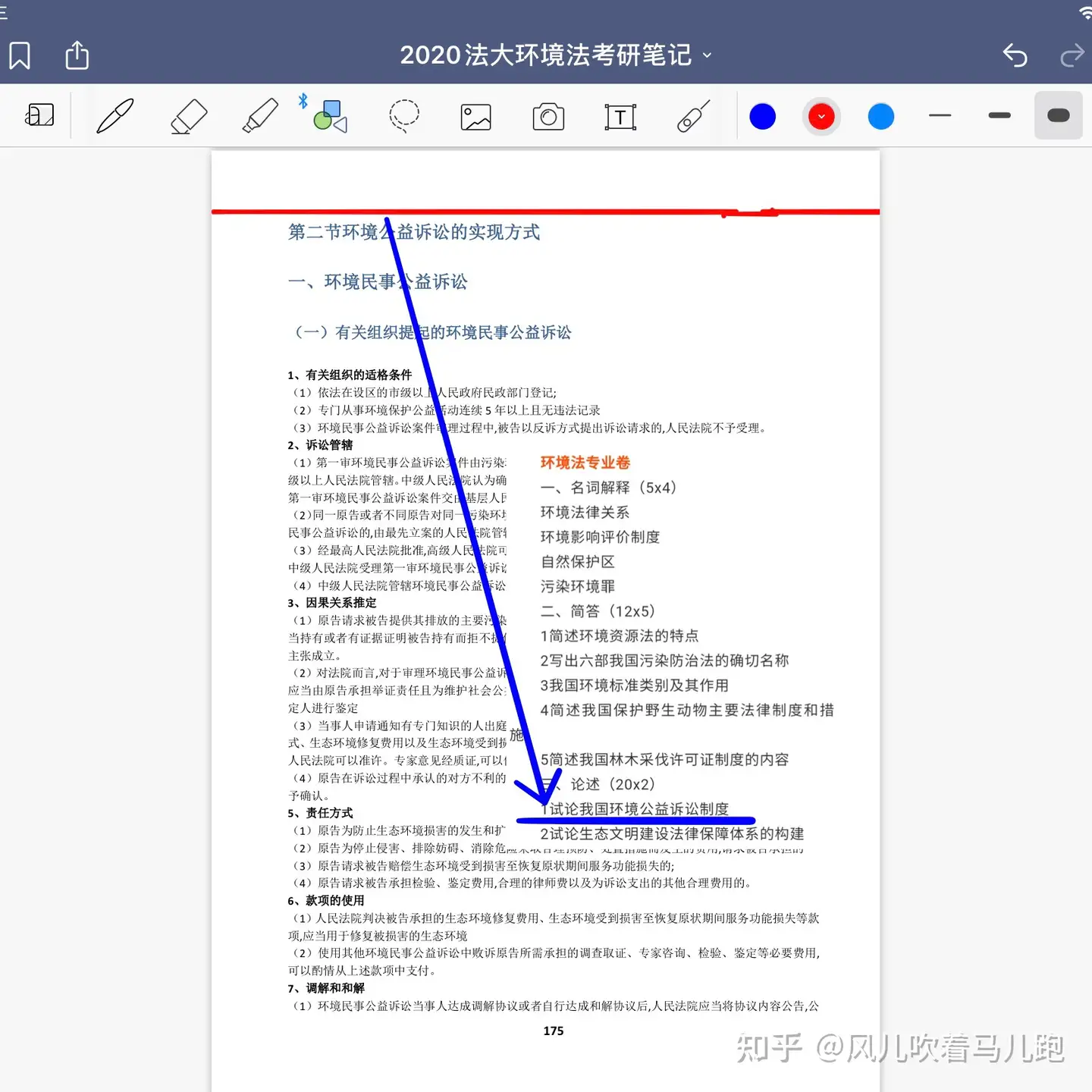The height and width of the screenshot is (1092, 1092).
Task: Select the Shapes tool
Action: coord(331,116)
